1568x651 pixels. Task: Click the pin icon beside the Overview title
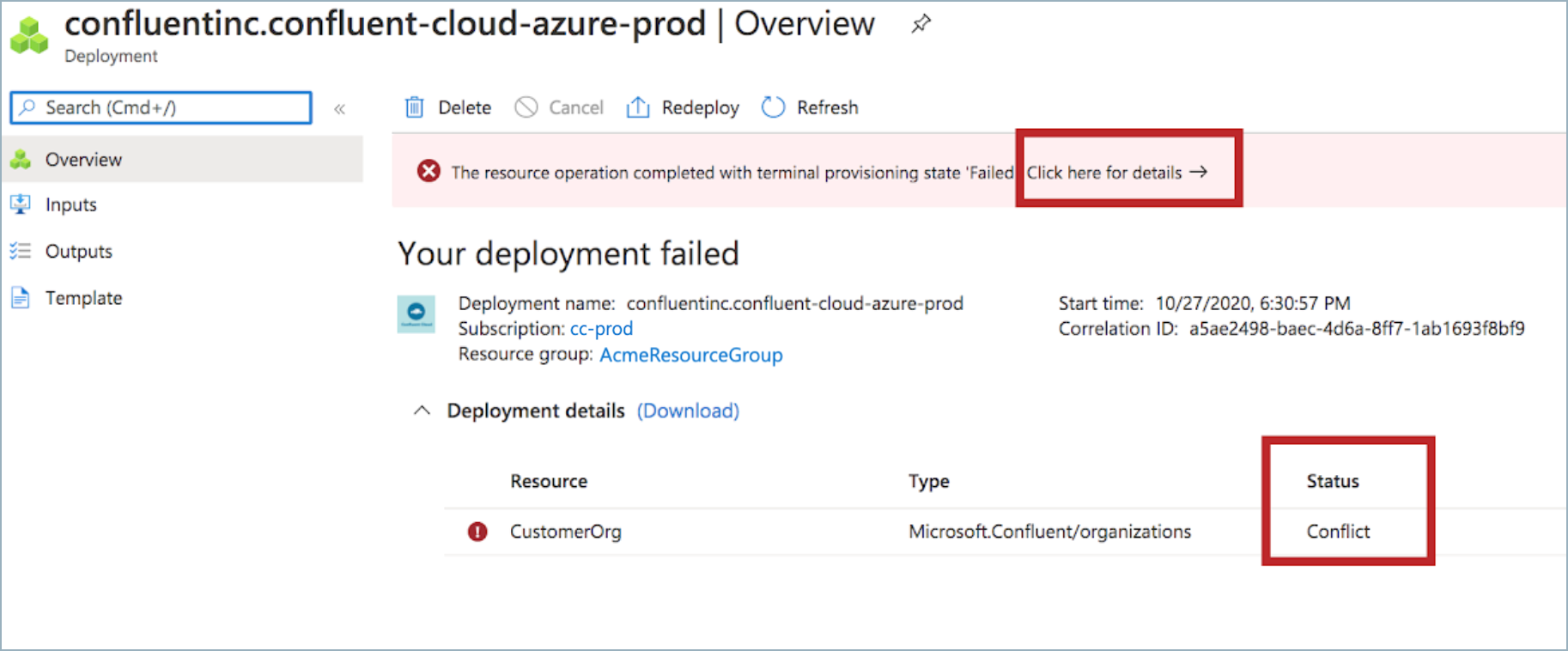pyautogui.click(x=921, y=24)
